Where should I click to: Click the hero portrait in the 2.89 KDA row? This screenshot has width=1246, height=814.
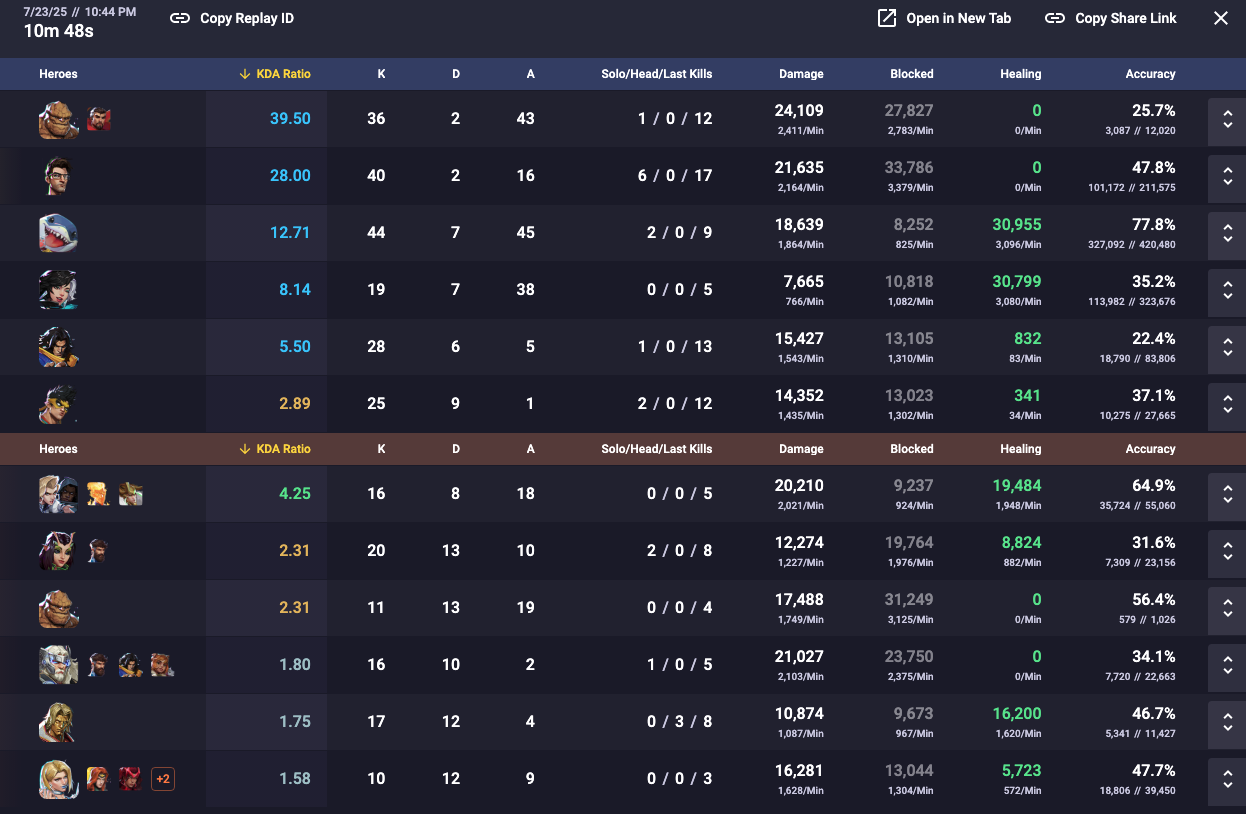tap(58, 404)
